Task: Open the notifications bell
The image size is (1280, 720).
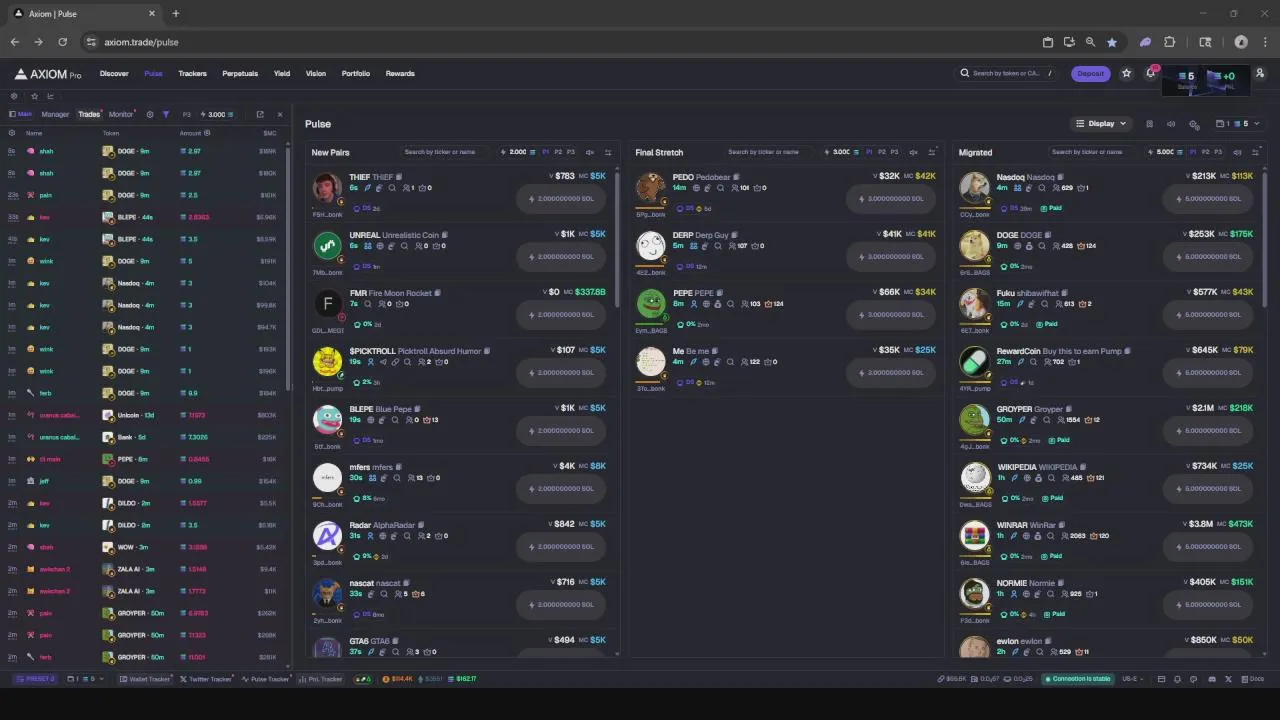Action: coord(1151,73)
